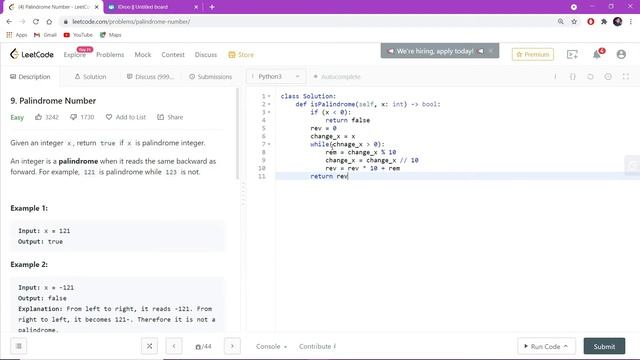640x360 pixels.
Task: Open the Problems menu item
Action: click(x=110, y=55)
